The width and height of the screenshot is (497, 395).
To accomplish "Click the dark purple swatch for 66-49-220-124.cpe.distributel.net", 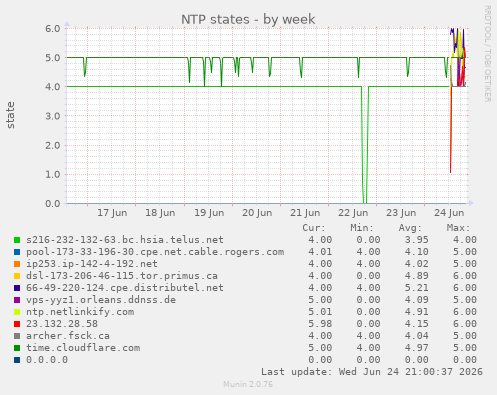I will click(17, 288).
